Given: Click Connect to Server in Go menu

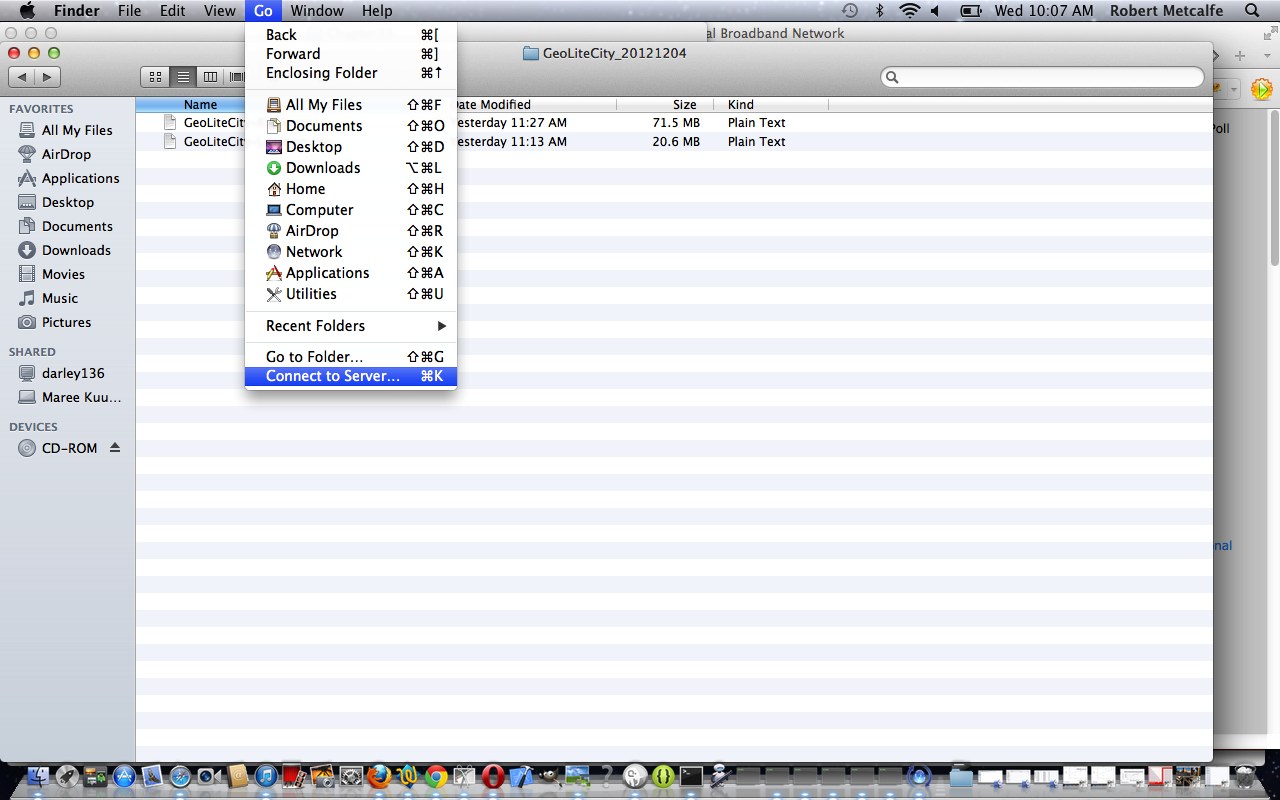Looking at the screenshot, I should tap(332, 377).
